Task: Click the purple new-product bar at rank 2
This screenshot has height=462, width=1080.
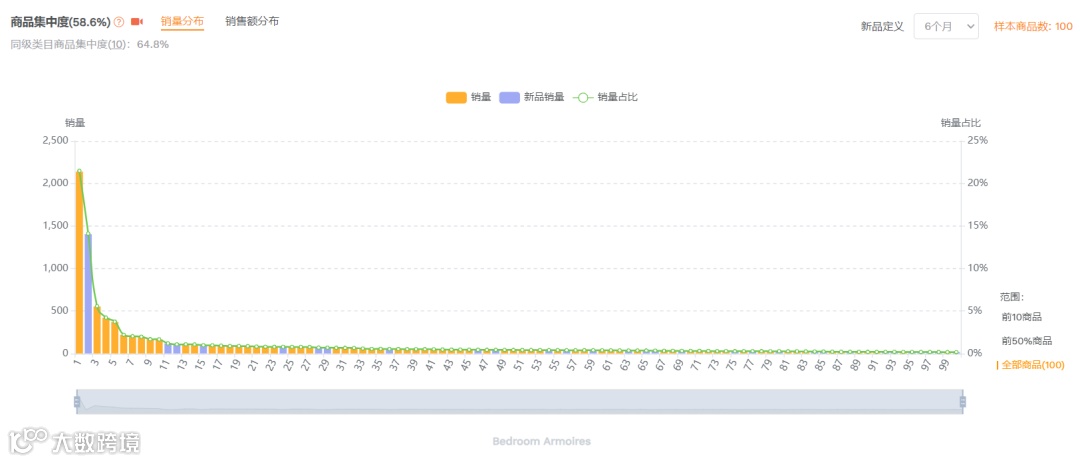Action: 88,293
